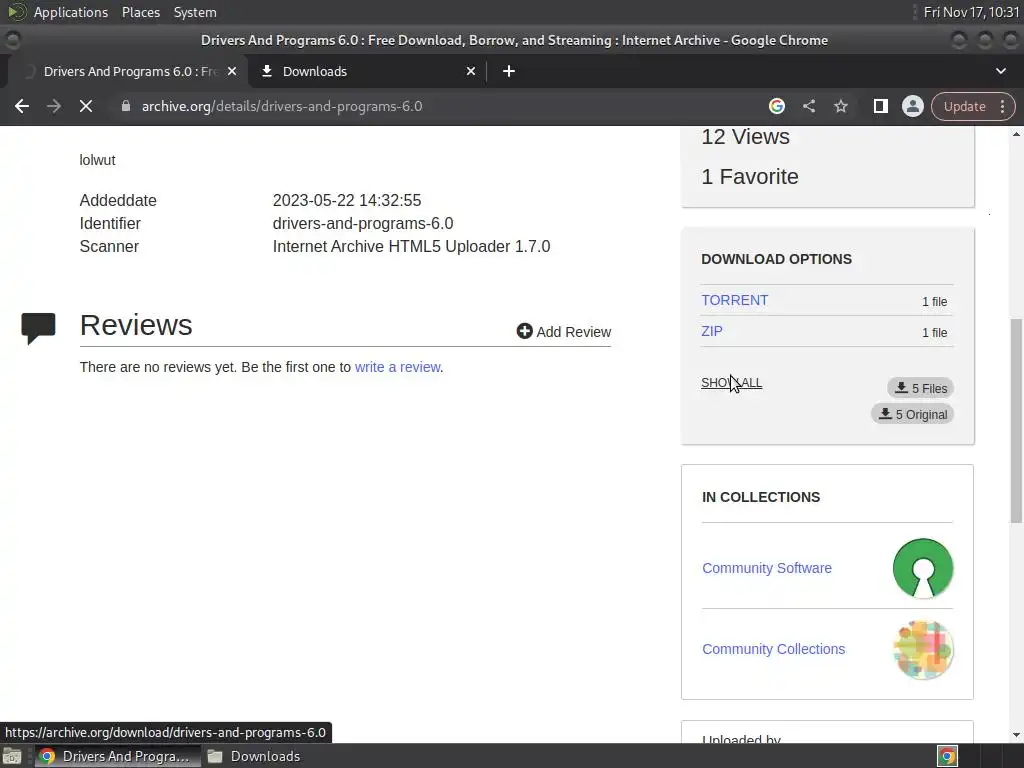Click the forward navigation arrow
Screen dimensions: 1024x768
(x=54, y=106)
